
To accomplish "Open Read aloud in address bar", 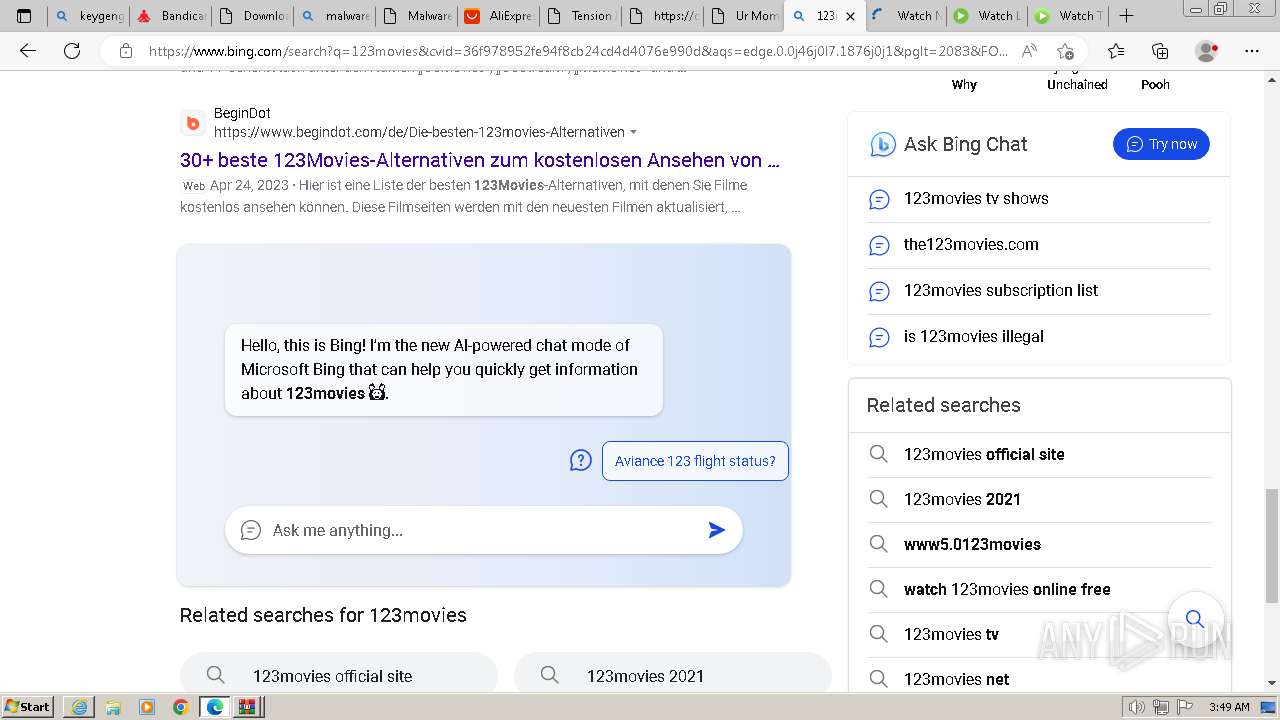I will pos(1029,51).
